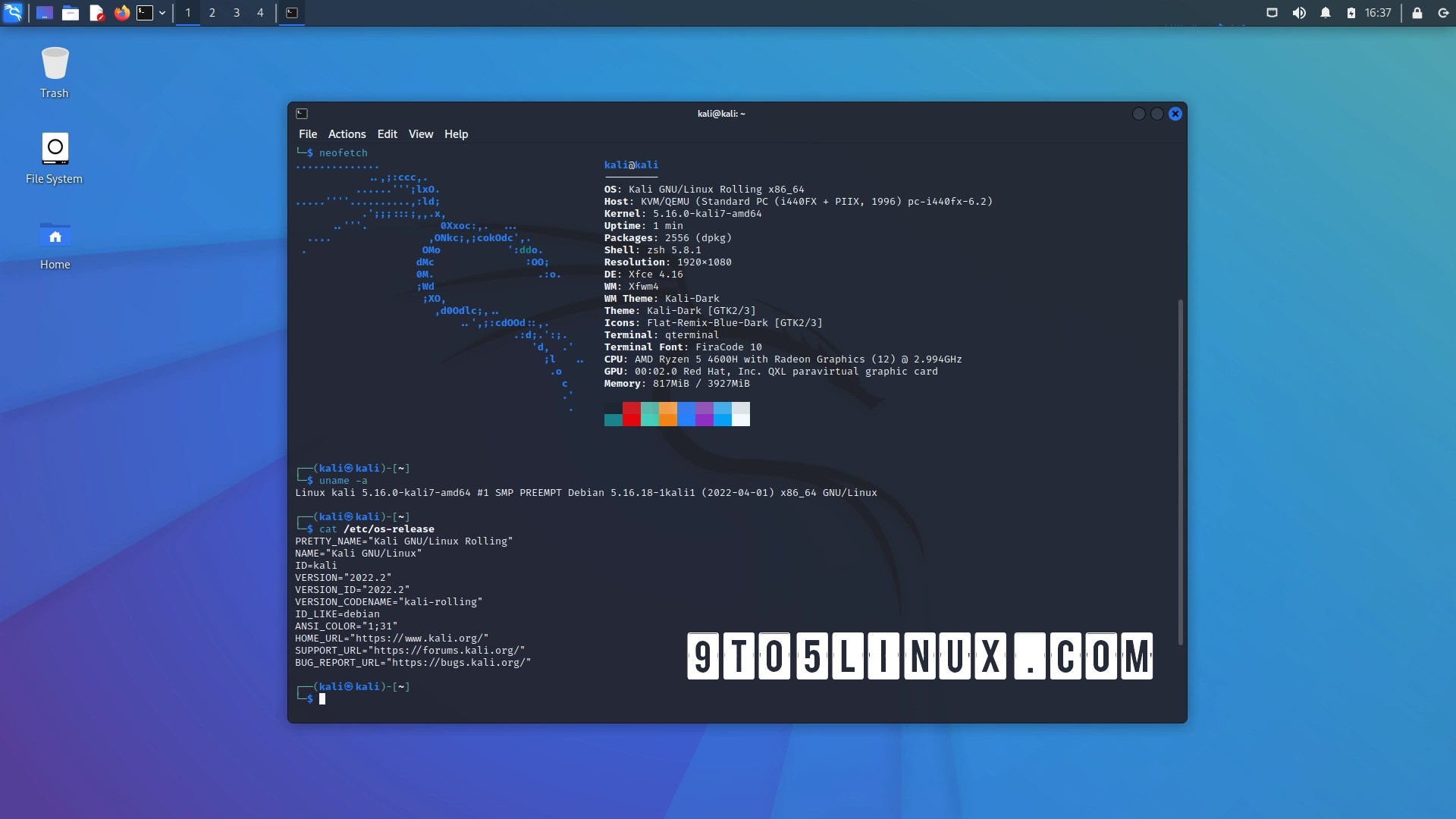Open the file manager panel launcher
The width and height of the screenshot is (1456, 819).
pos(71,13)
